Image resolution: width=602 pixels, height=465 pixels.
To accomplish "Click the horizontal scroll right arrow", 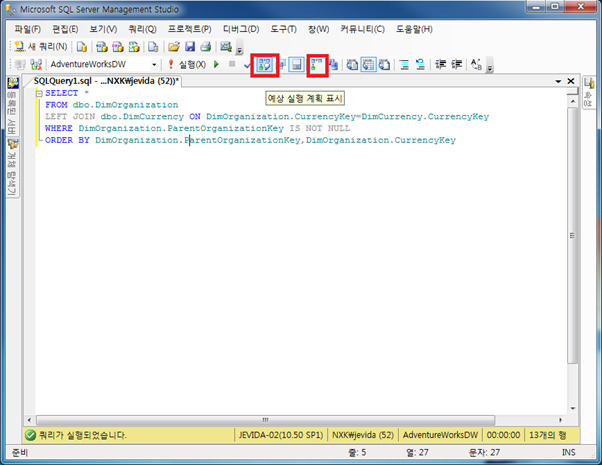I will click(561, 420).
